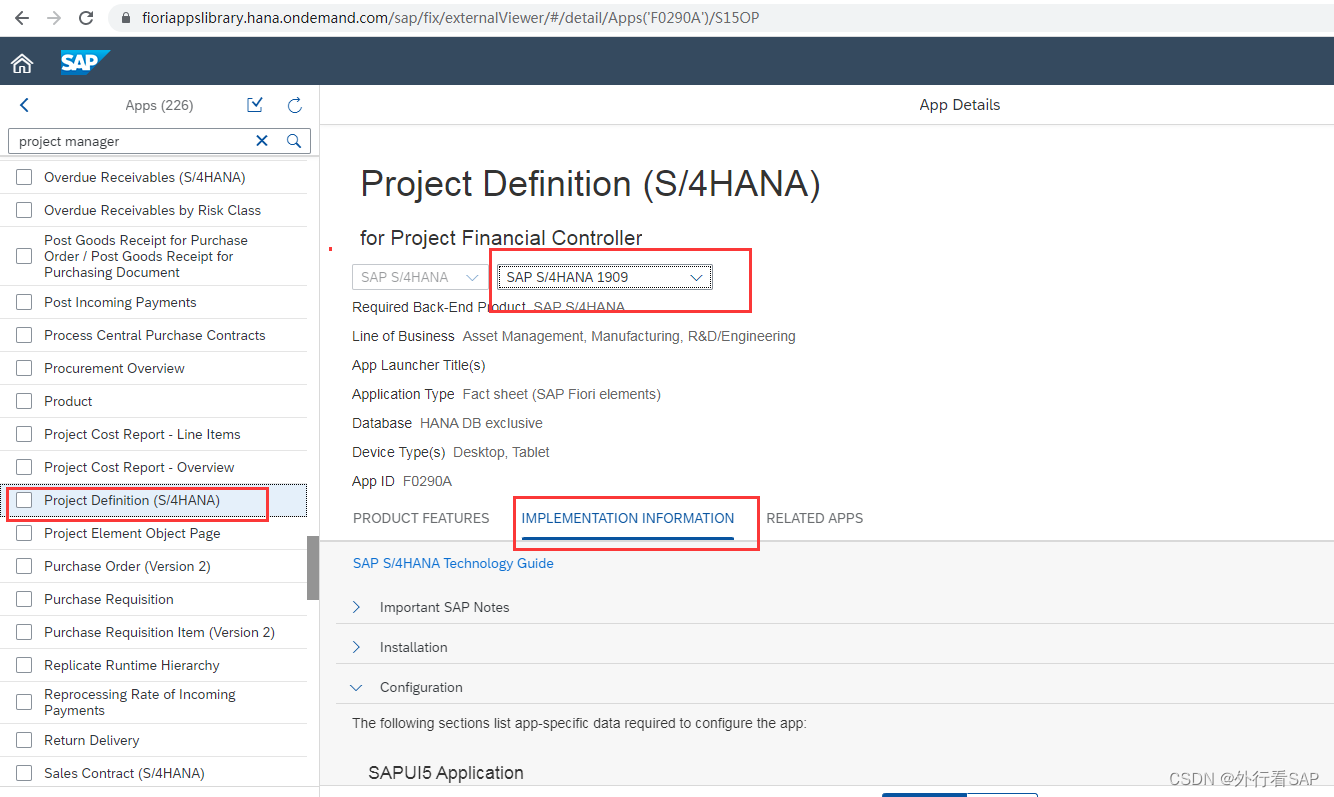This screenshot has width=1334, height=797.
Task: Toggle multi-select mode icon in Apps list
Action: (255, 105)
